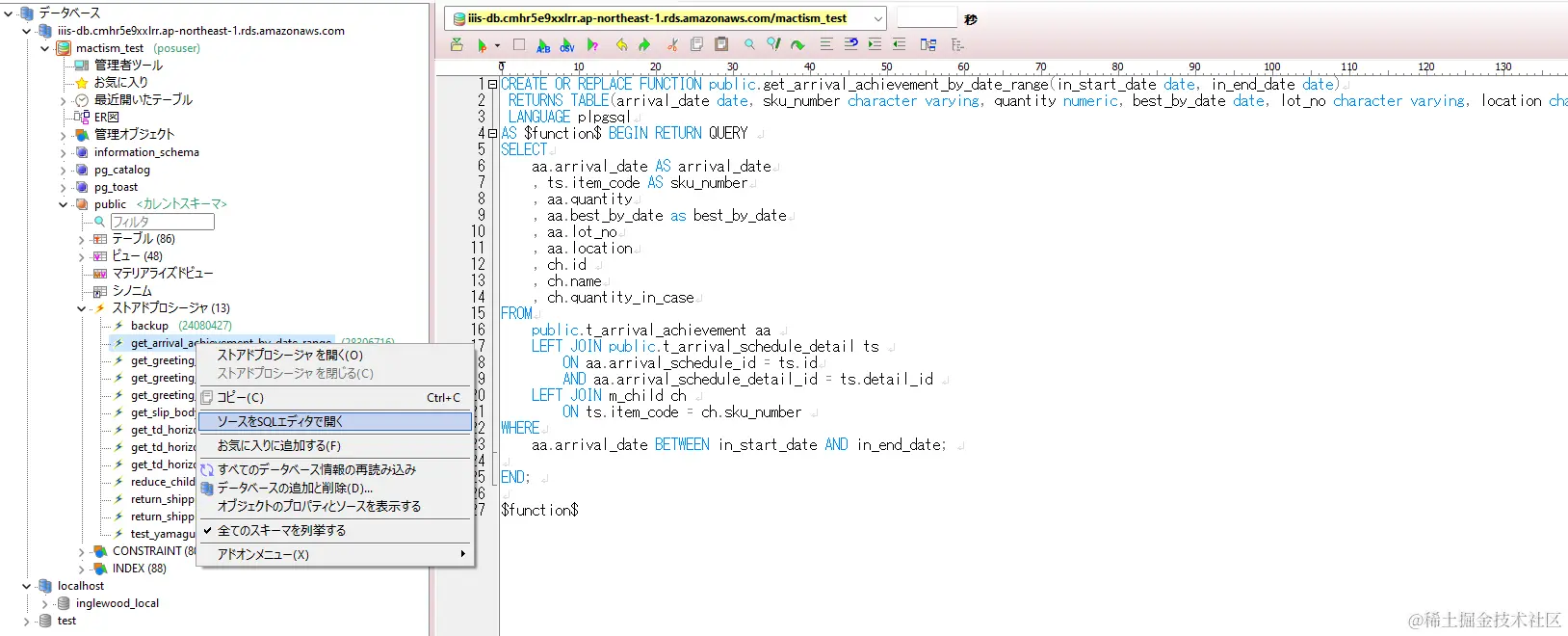Select the backup stored procedure
The image size is (1568, 636).
click(x=149, y=326)
